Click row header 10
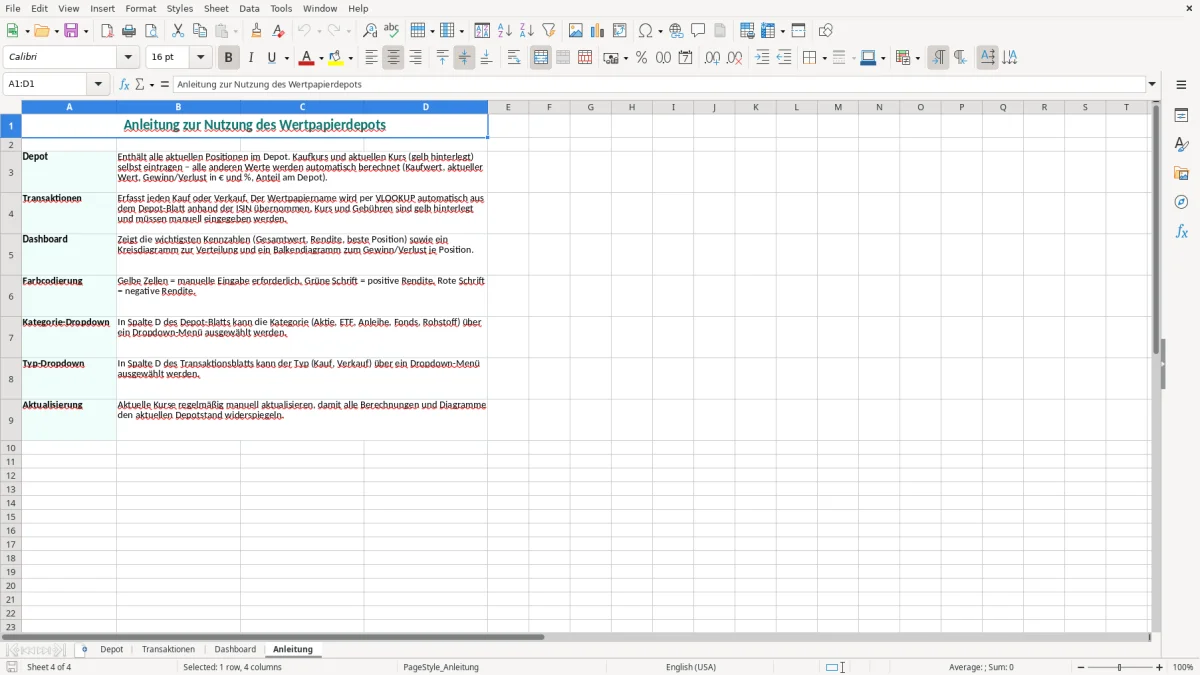 [11, 447]
